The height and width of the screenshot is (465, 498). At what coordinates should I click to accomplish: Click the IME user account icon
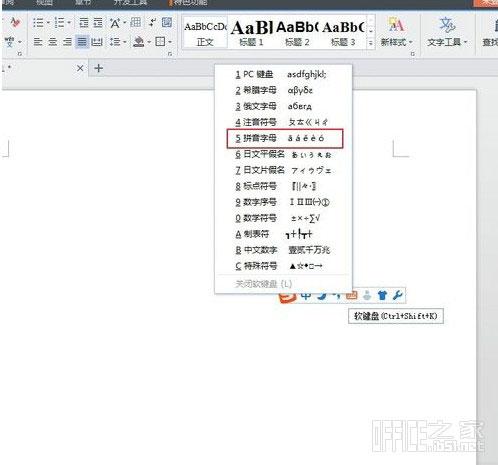[367, 295]
